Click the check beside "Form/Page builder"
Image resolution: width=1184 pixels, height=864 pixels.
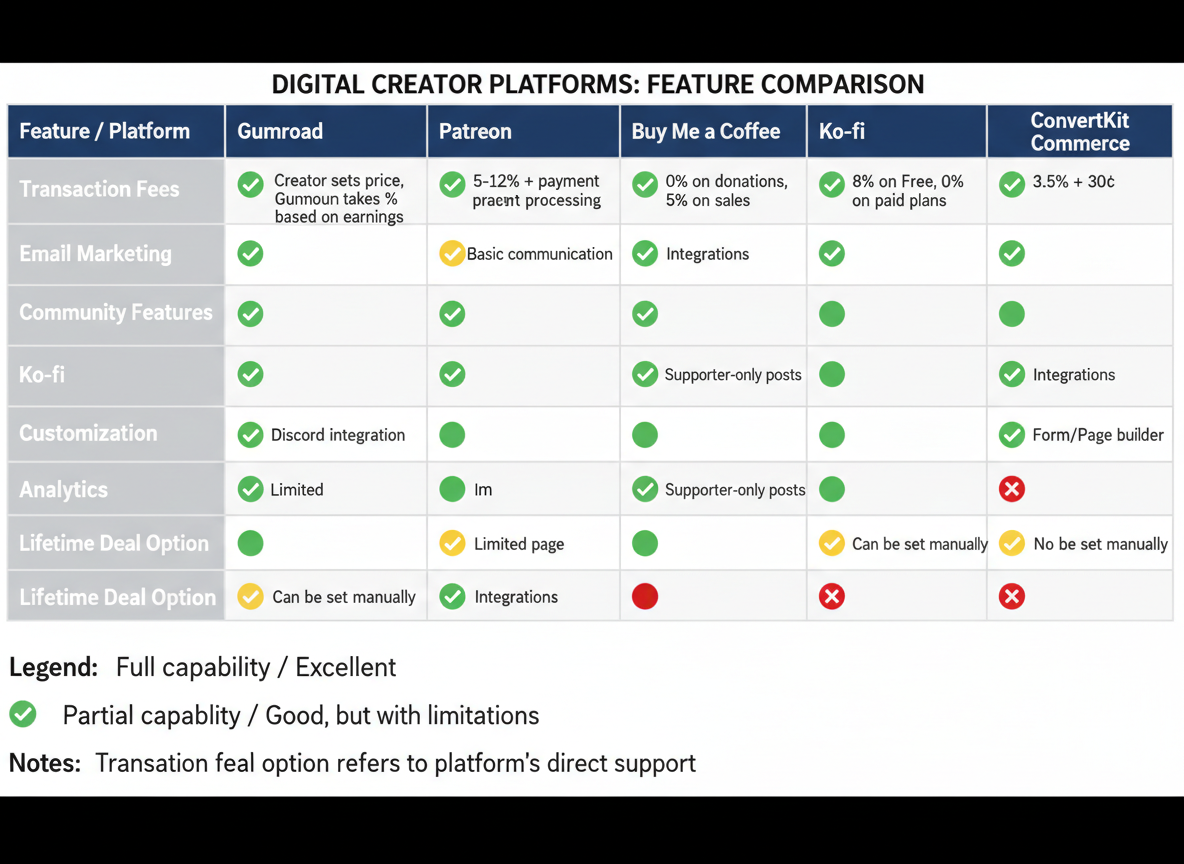pos(1012,435)
